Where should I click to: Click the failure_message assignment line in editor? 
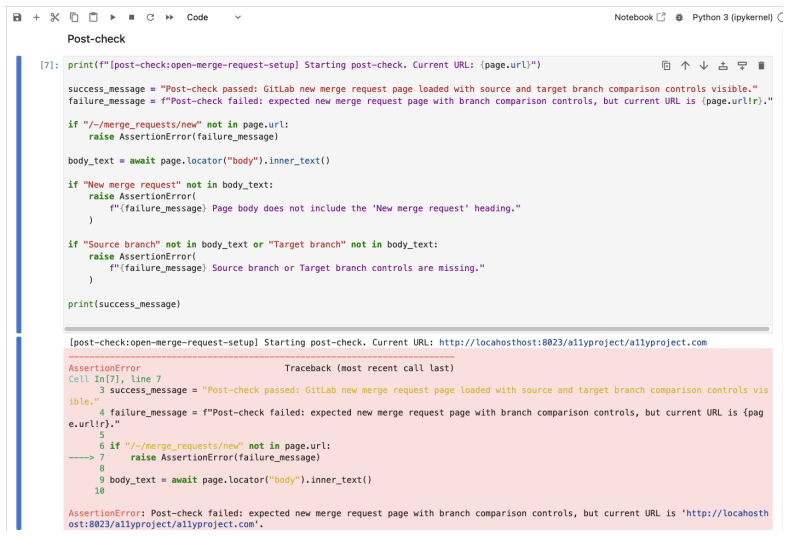(420, 101)
